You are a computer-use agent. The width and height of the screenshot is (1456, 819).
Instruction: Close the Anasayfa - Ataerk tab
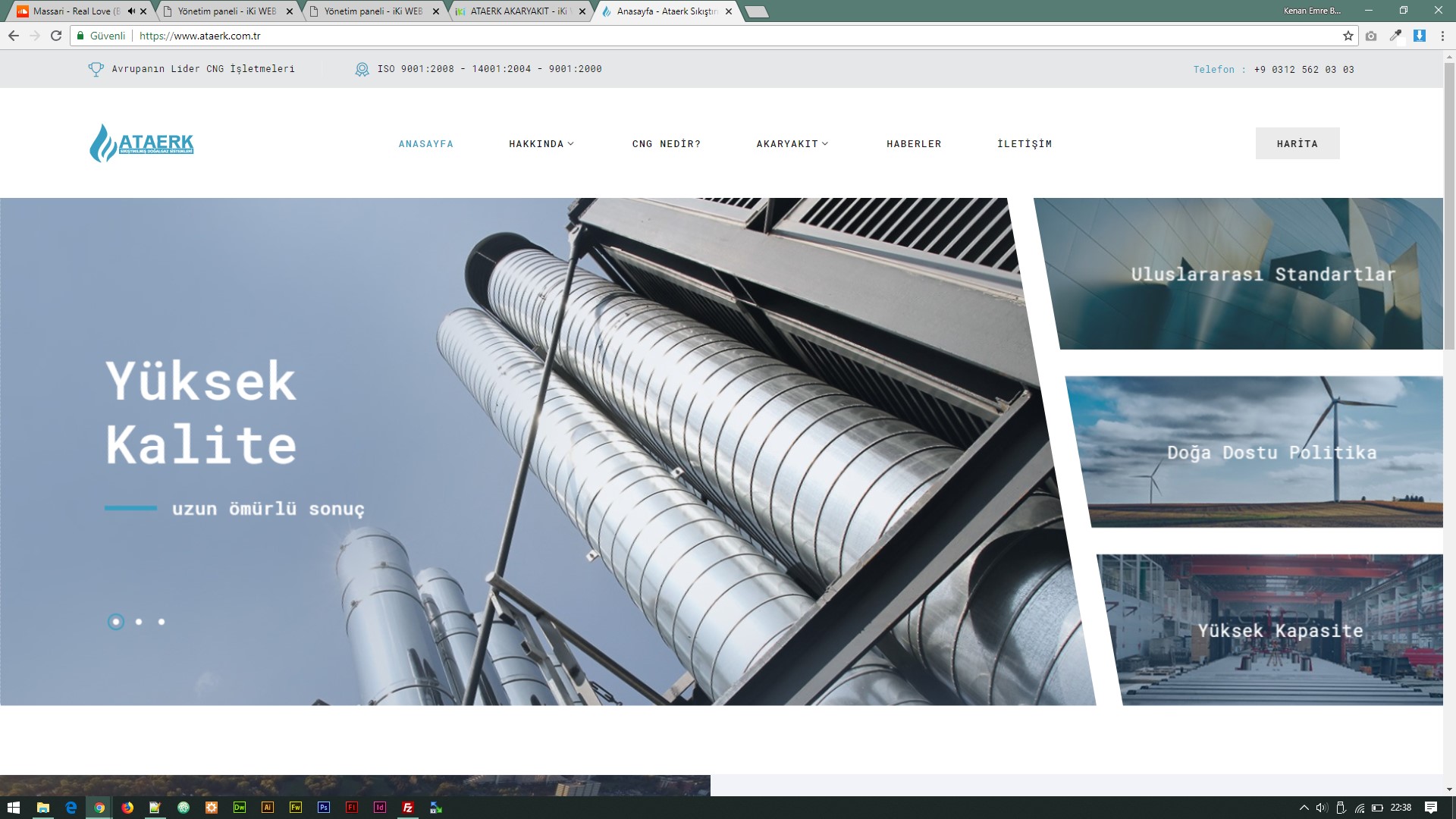point(729,11)
